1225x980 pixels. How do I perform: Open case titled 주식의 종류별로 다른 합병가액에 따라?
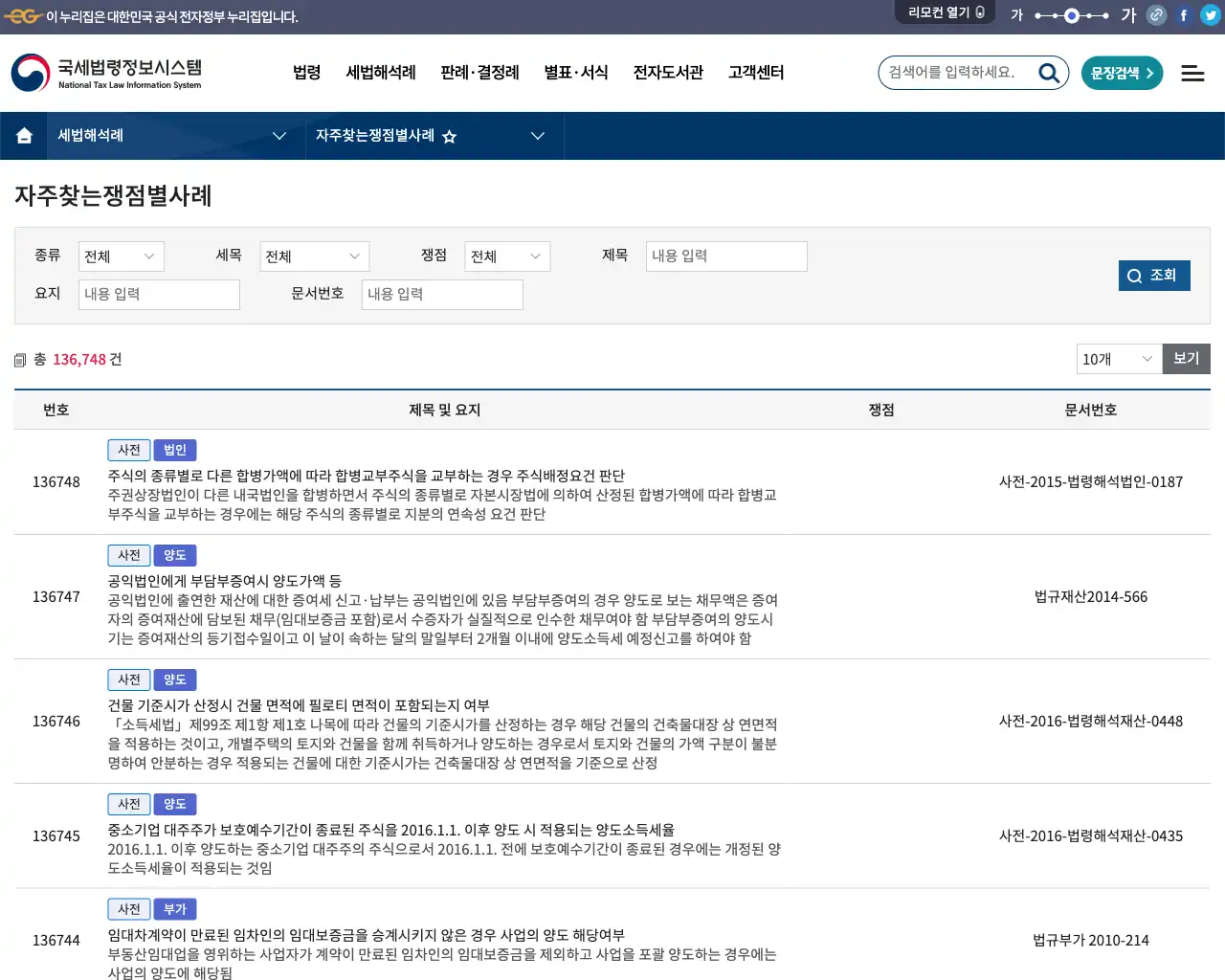tap(367, 476)
